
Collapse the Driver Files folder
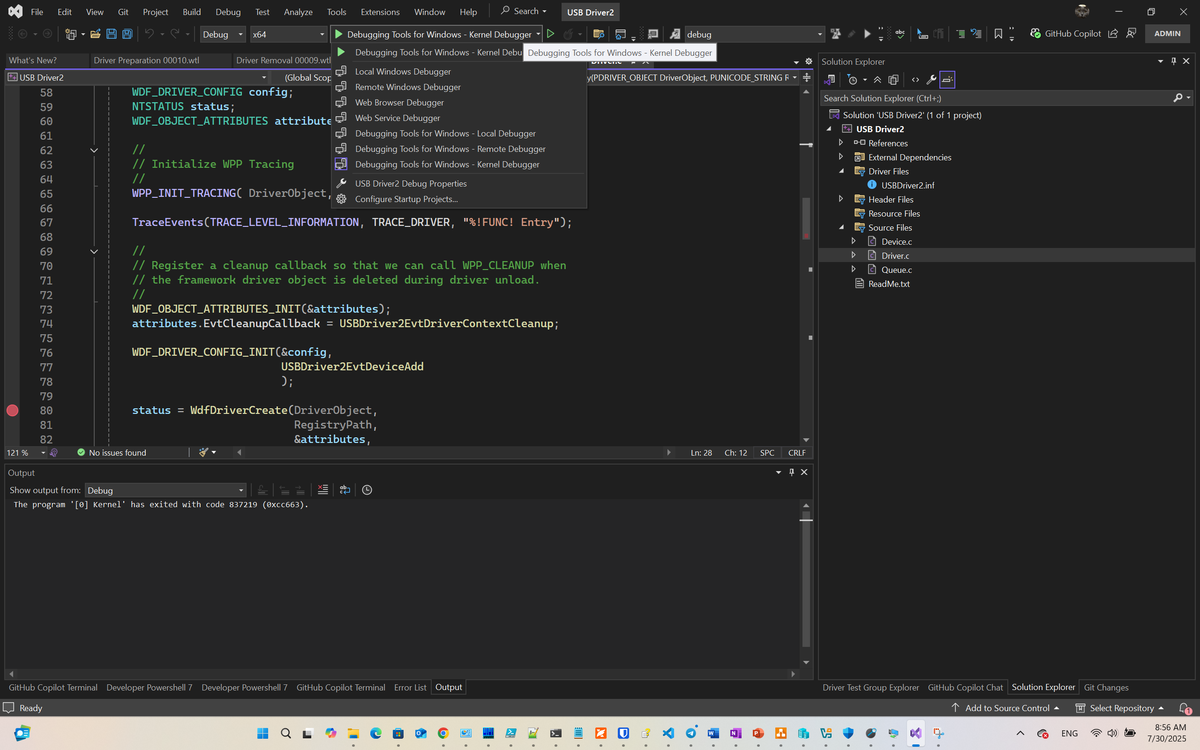tap(842, 171)
